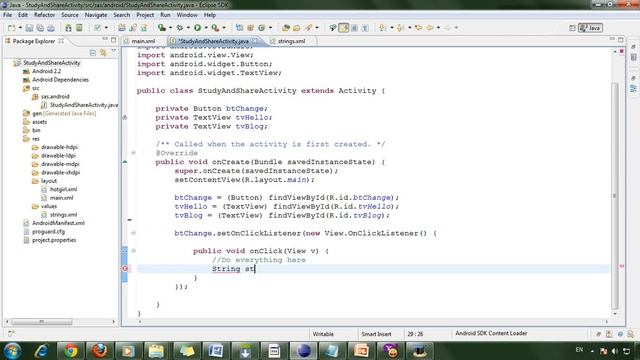Open the Project menu

[145, 15]
